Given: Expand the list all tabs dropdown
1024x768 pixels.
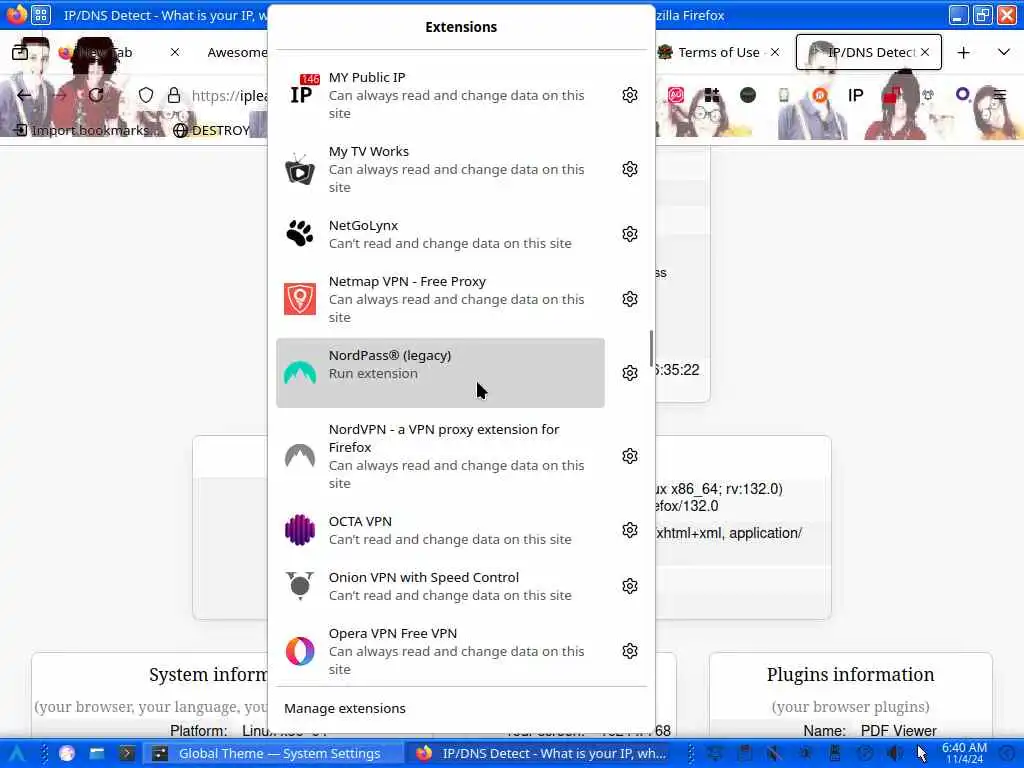Looking at the screenshot, I should point(1004,52).
